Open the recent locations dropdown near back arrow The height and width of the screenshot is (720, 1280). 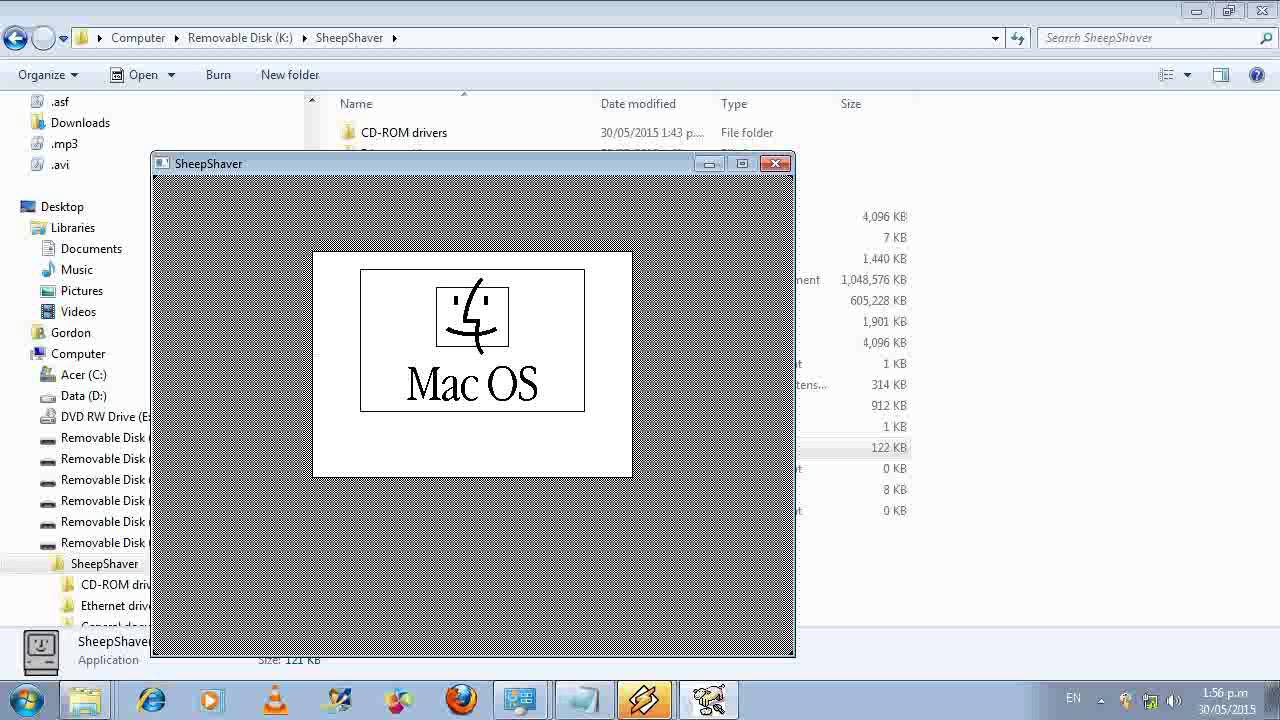[x=63, y=39]
